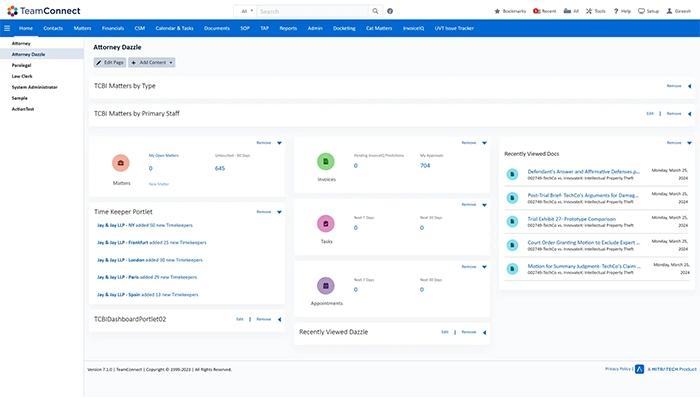The height and width of the screenshot is (400, 700).
Task: Open the Financials tab
Action: (113, 28)
